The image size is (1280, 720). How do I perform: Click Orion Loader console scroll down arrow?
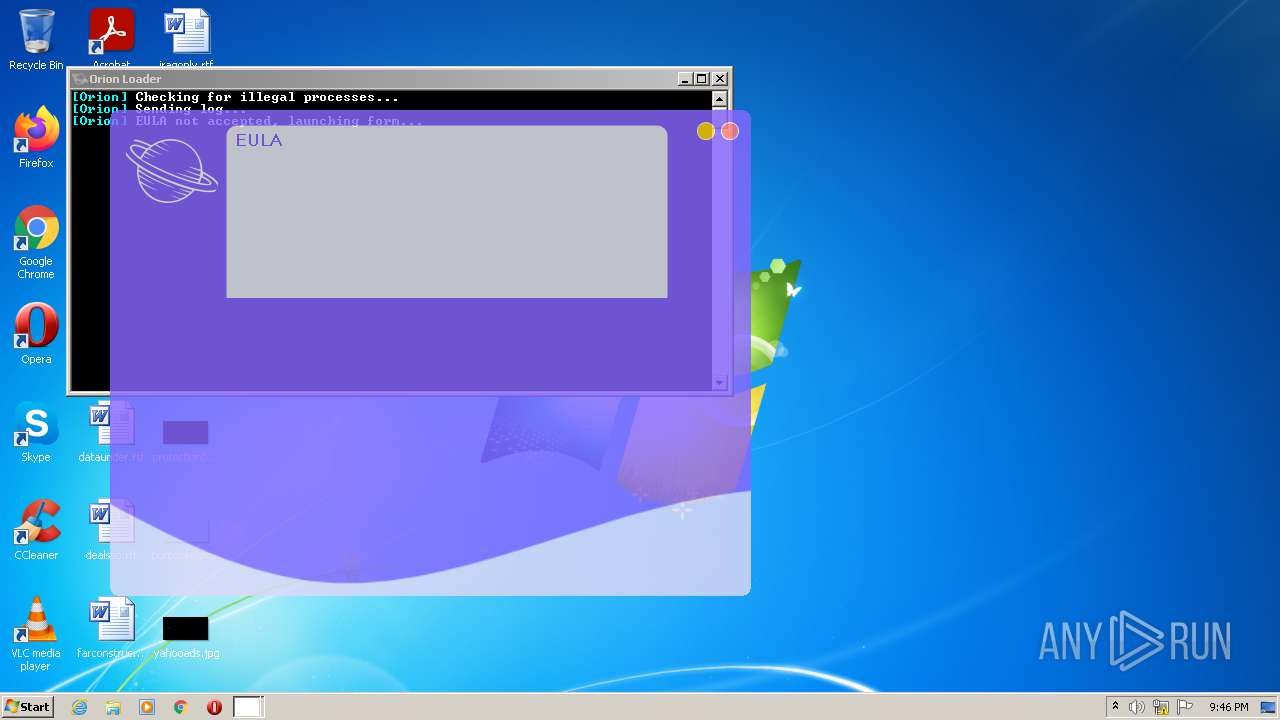click(719, 382)
